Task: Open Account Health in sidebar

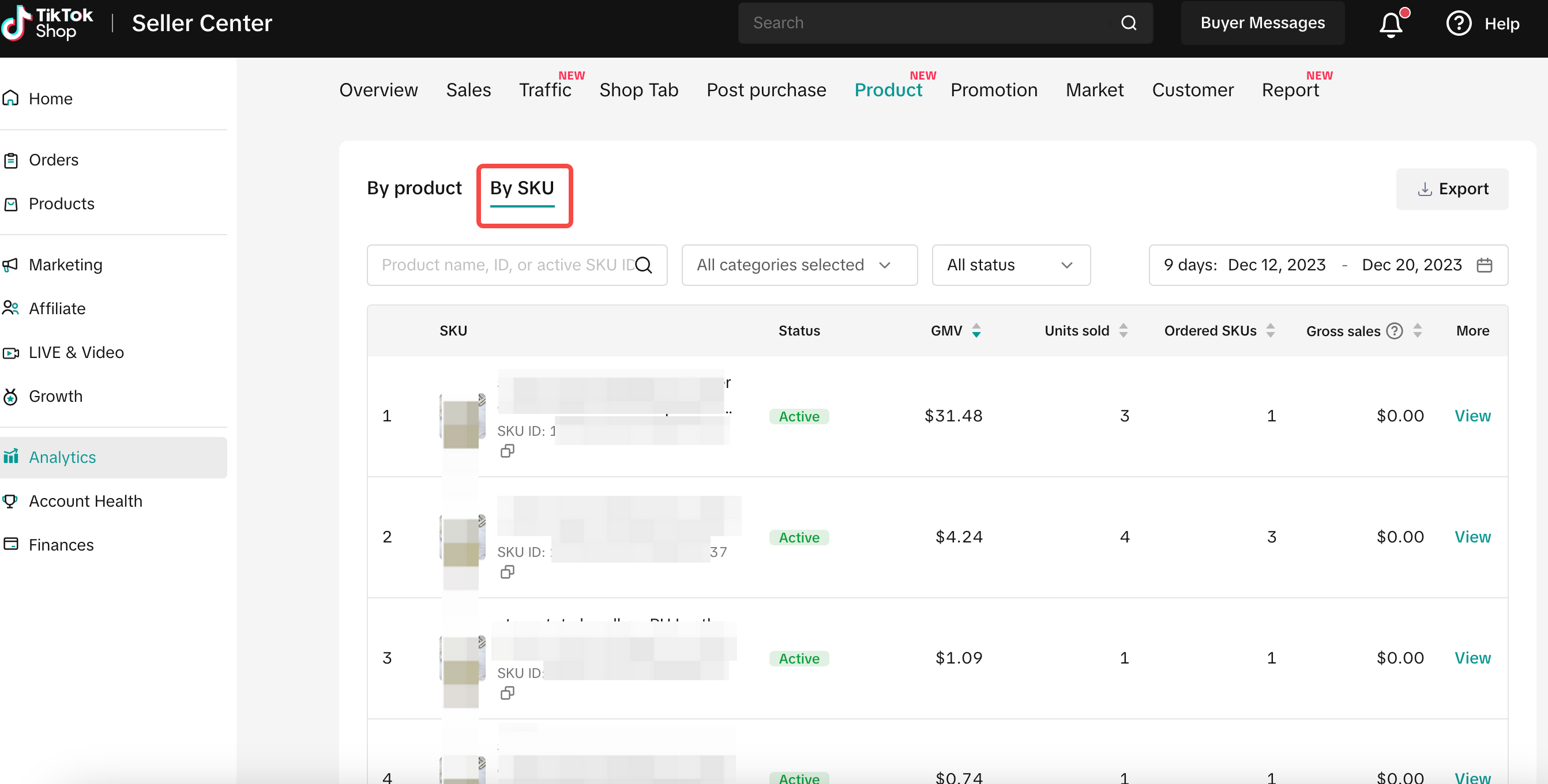Action: (x=85, y=501)
